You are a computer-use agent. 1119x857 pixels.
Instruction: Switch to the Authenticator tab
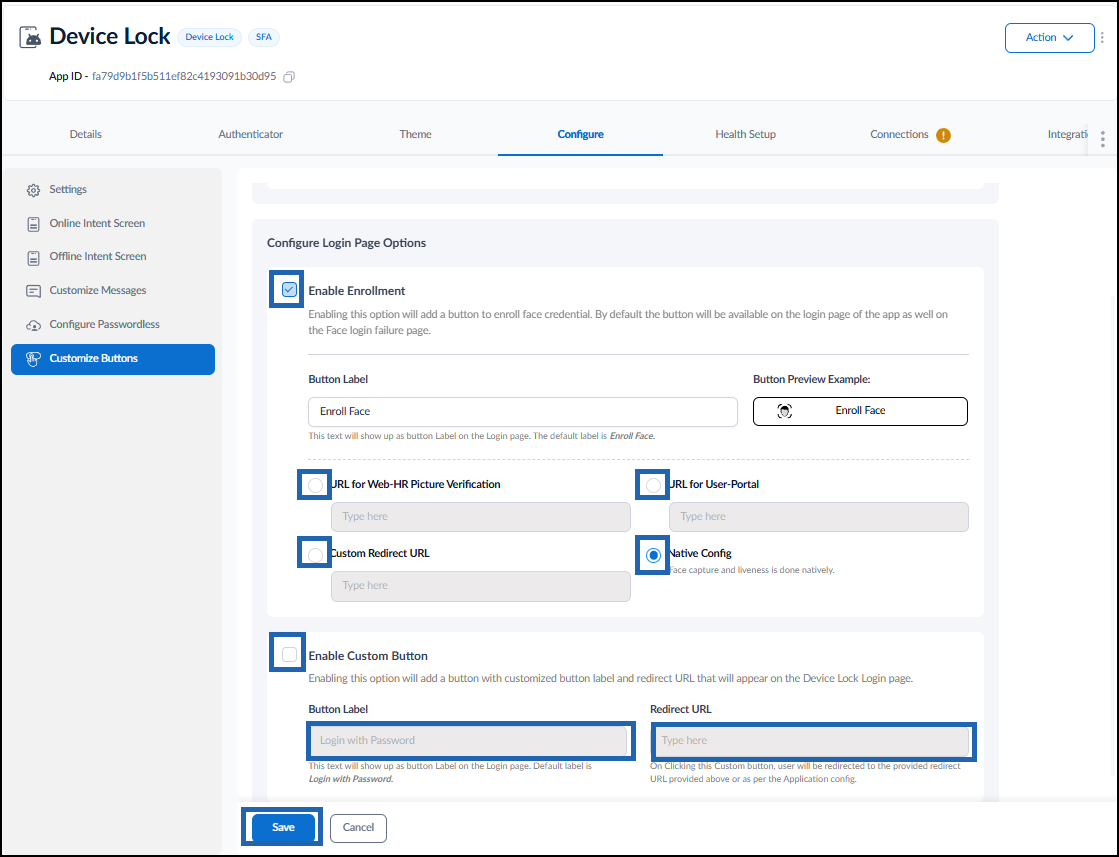point(250,134)
